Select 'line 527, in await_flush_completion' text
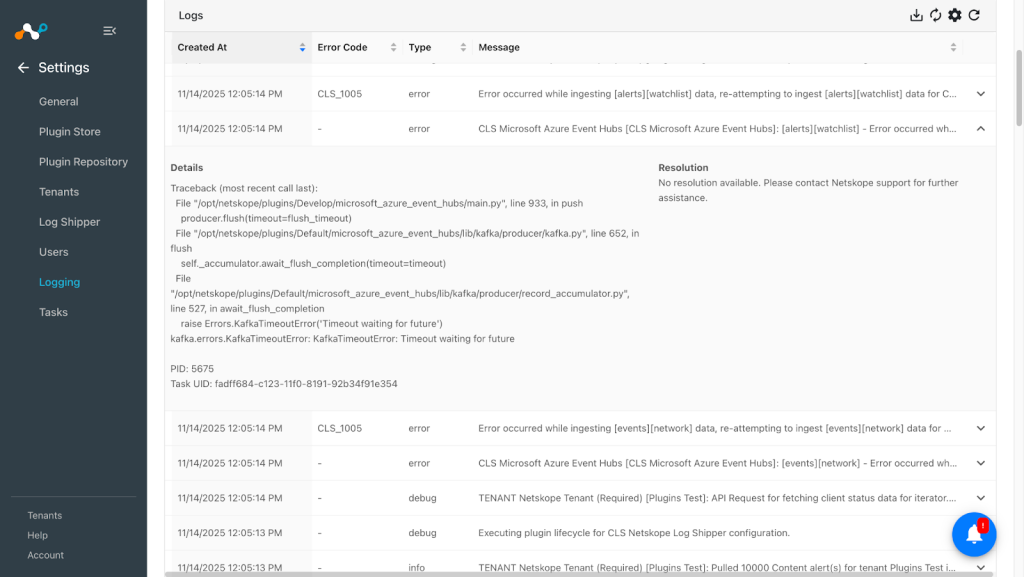Screen dimensions: 1024x577 (x=248, y=309)
